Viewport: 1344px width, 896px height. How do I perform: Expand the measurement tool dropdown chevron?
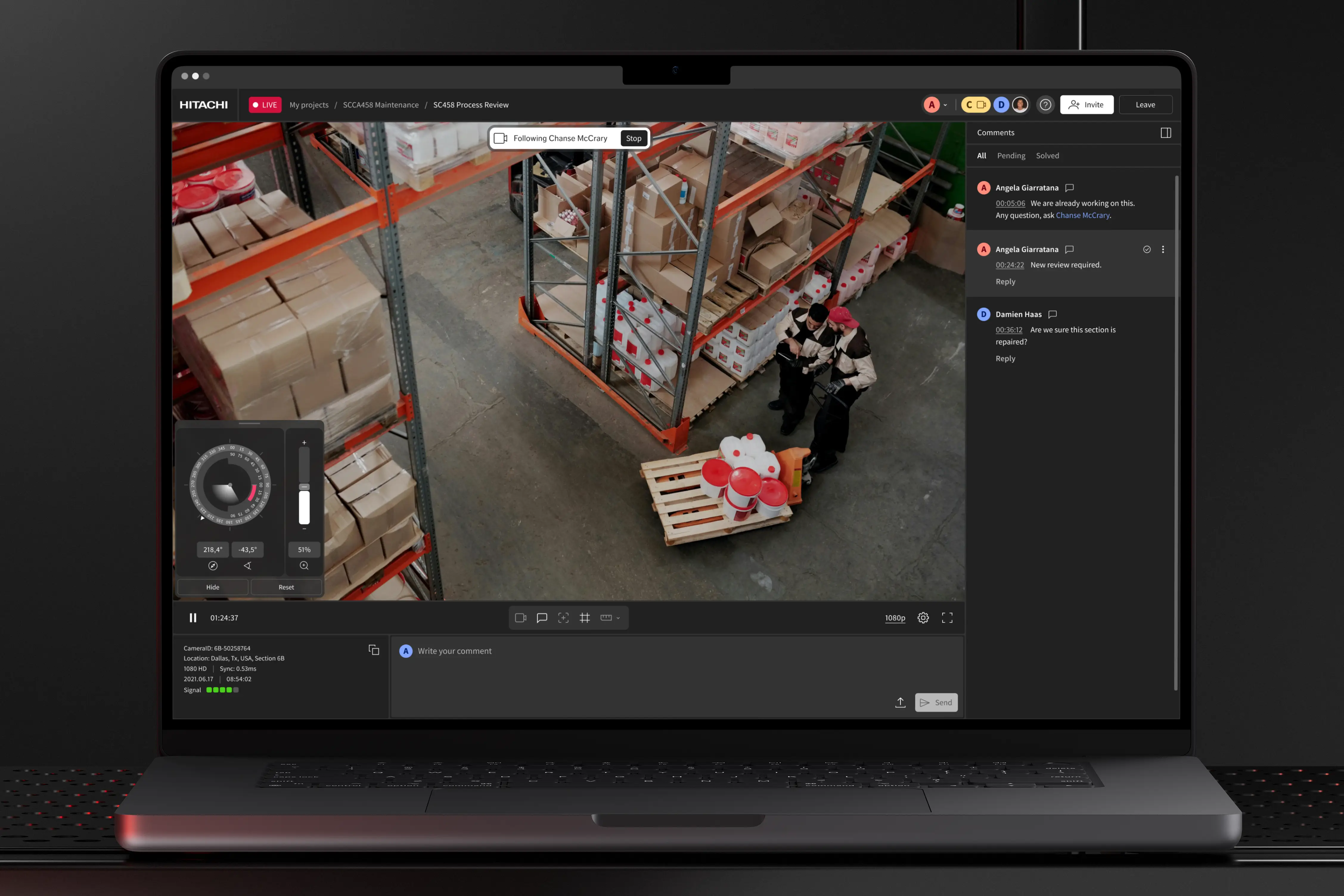(618, 618)
